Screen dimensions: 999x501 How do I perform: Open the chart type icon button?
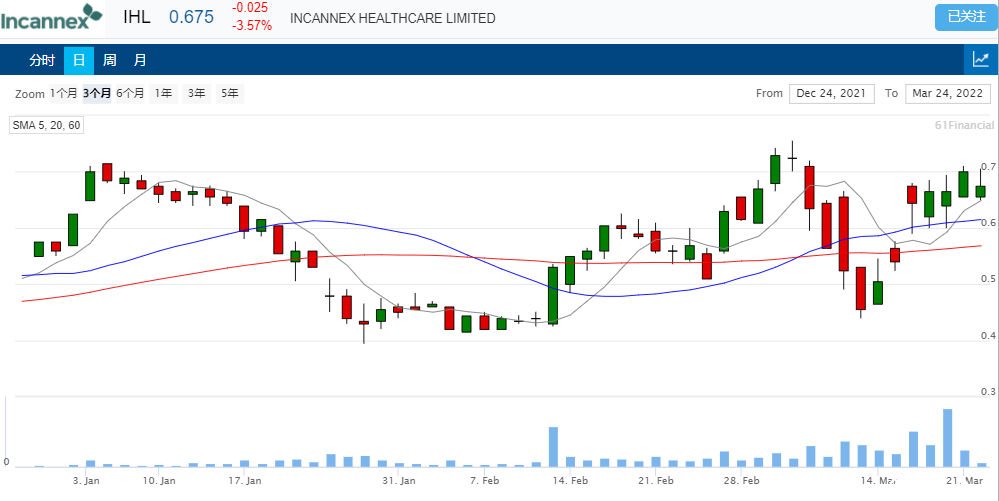click(x=981, y=60)
